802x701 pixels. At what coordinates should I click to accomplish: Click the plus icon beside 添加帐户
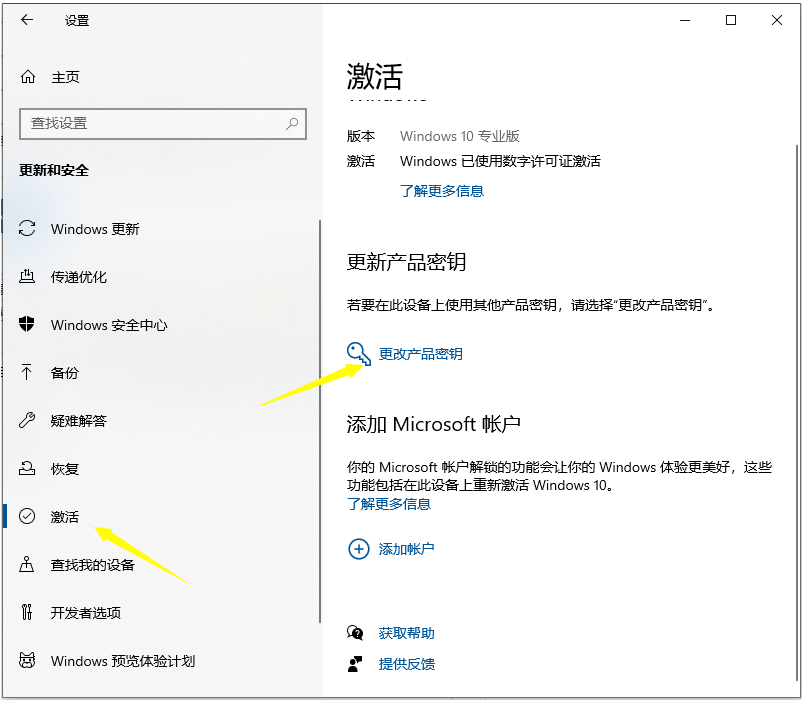pyautogui.click(x=358, y=549)
